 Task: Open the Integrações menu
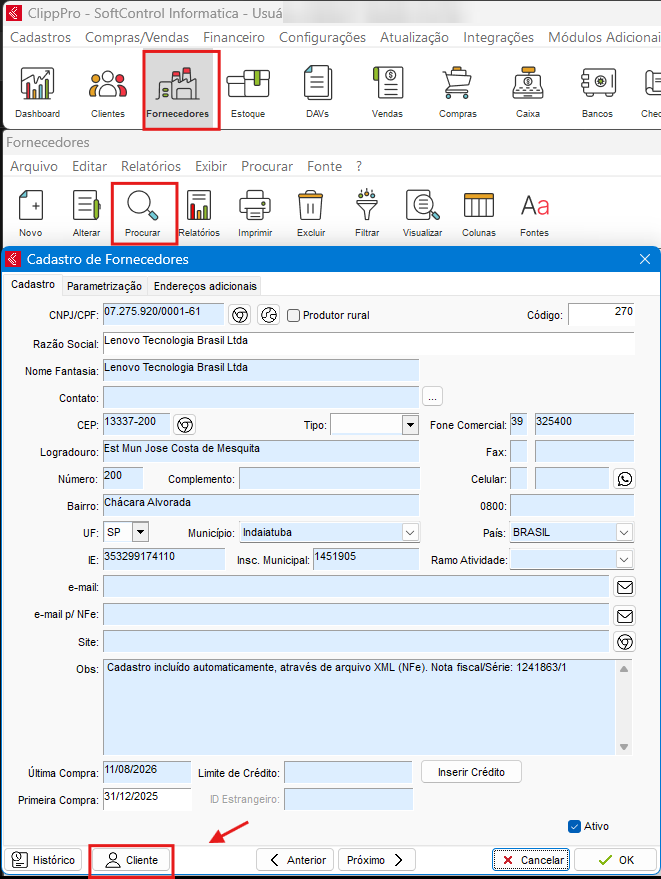498,38
